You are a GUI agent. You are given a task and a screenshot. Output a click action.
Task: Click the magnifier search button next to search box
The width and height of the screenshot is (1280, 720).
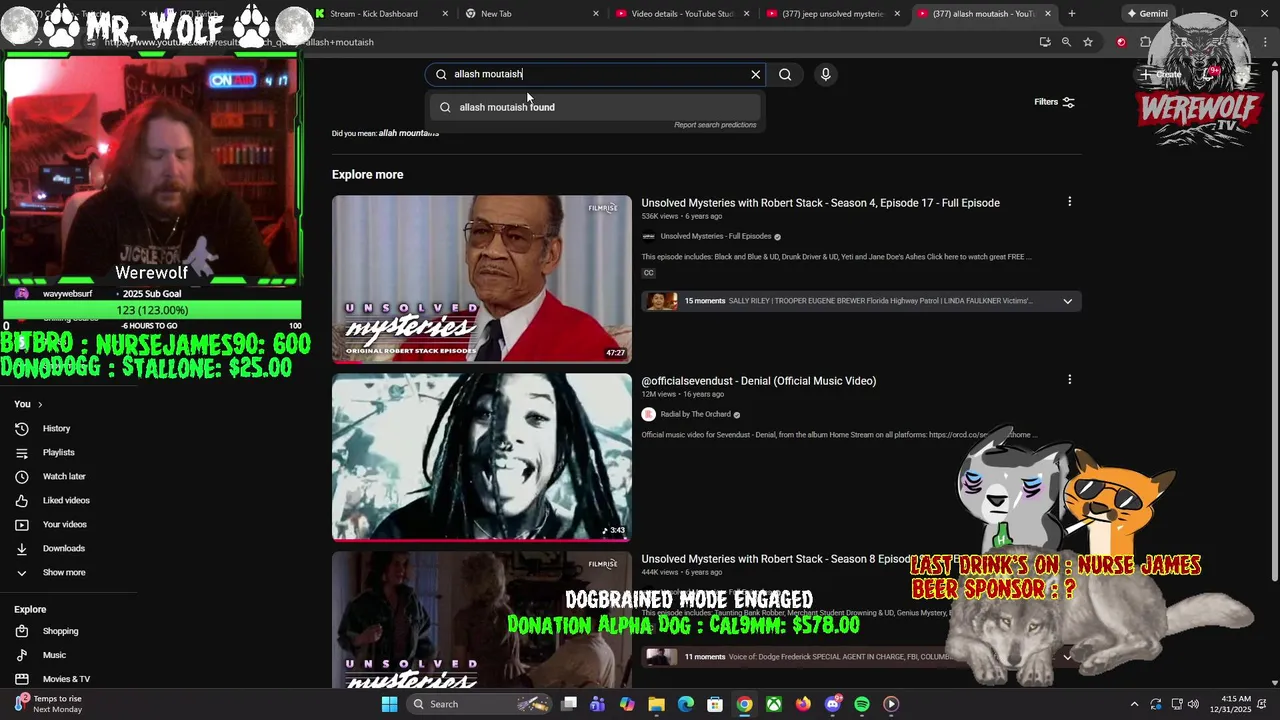[x=785, y=74]
